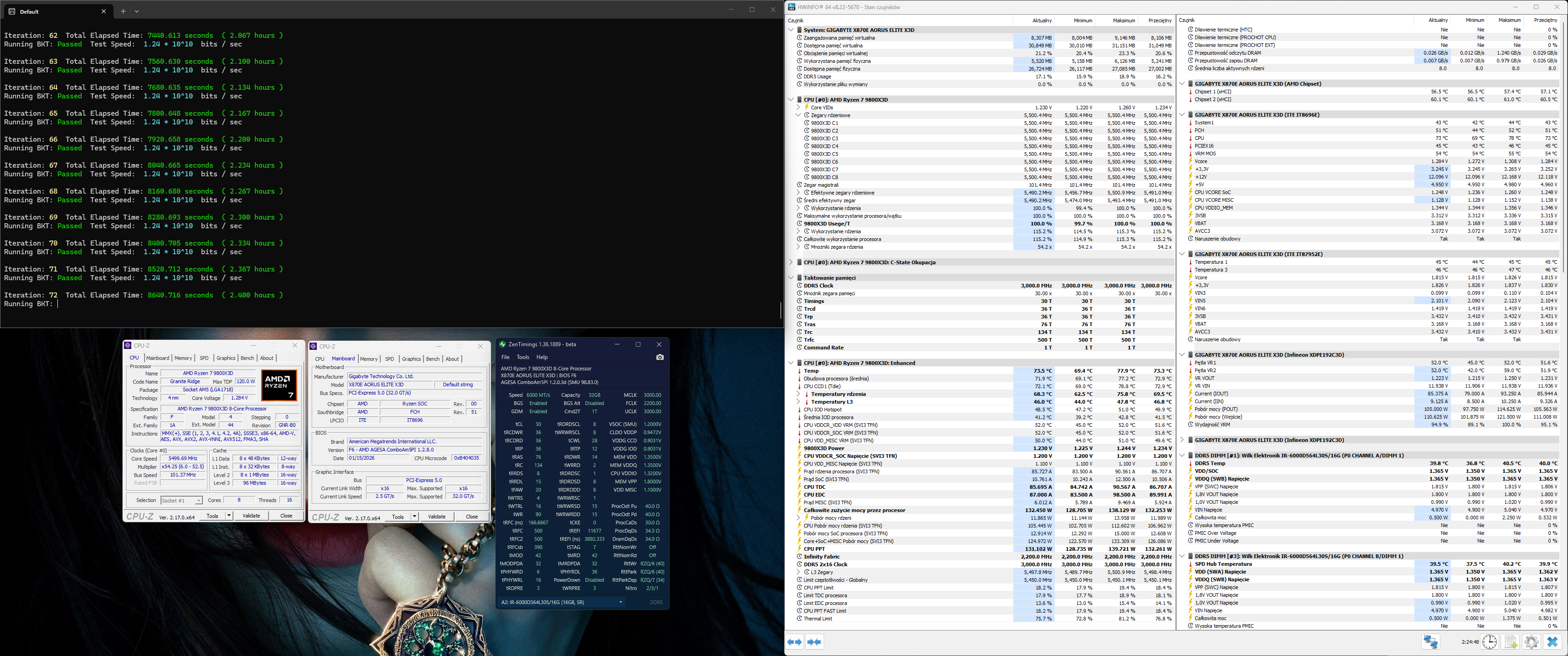The width and height of the screenshot is (1568, 656).
Task: Collapse the Taktowanie pamięci sensor group
Action: tap(791, 277)
